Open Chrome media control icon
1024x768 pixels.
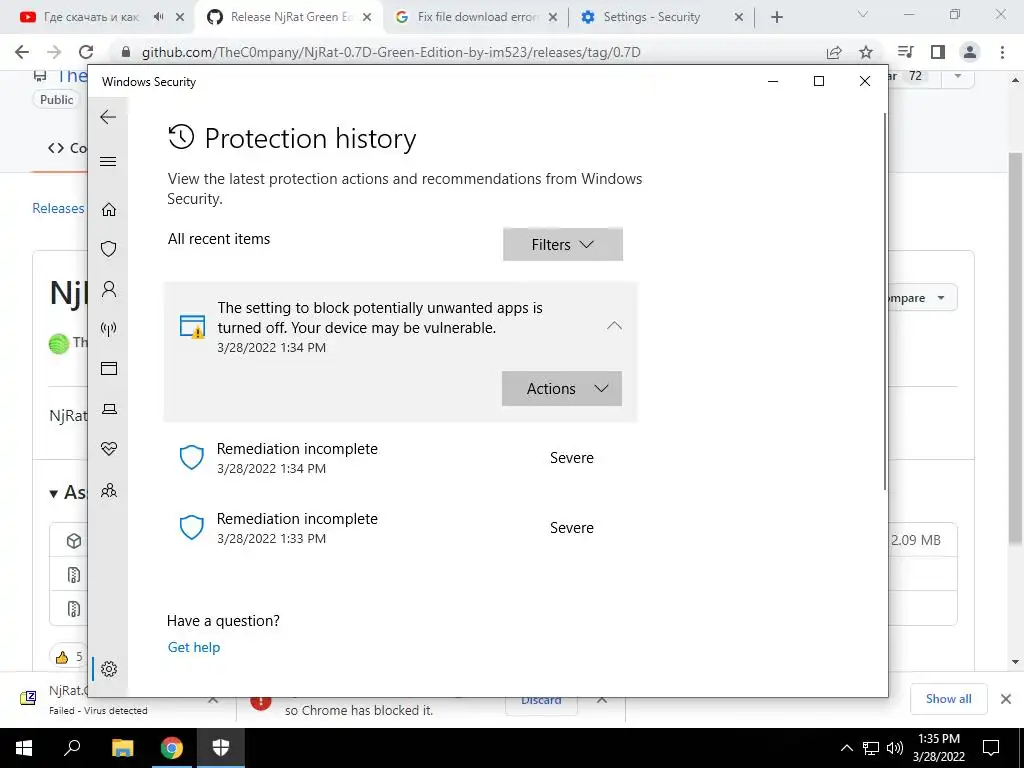coord(905,52)
